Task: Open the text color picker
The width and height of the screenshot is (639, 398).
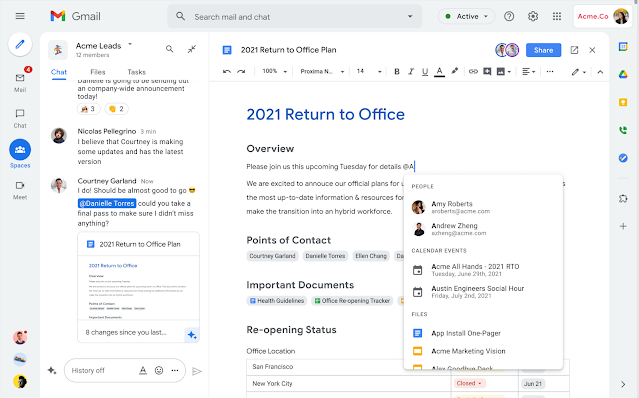Action: [439, 72]
